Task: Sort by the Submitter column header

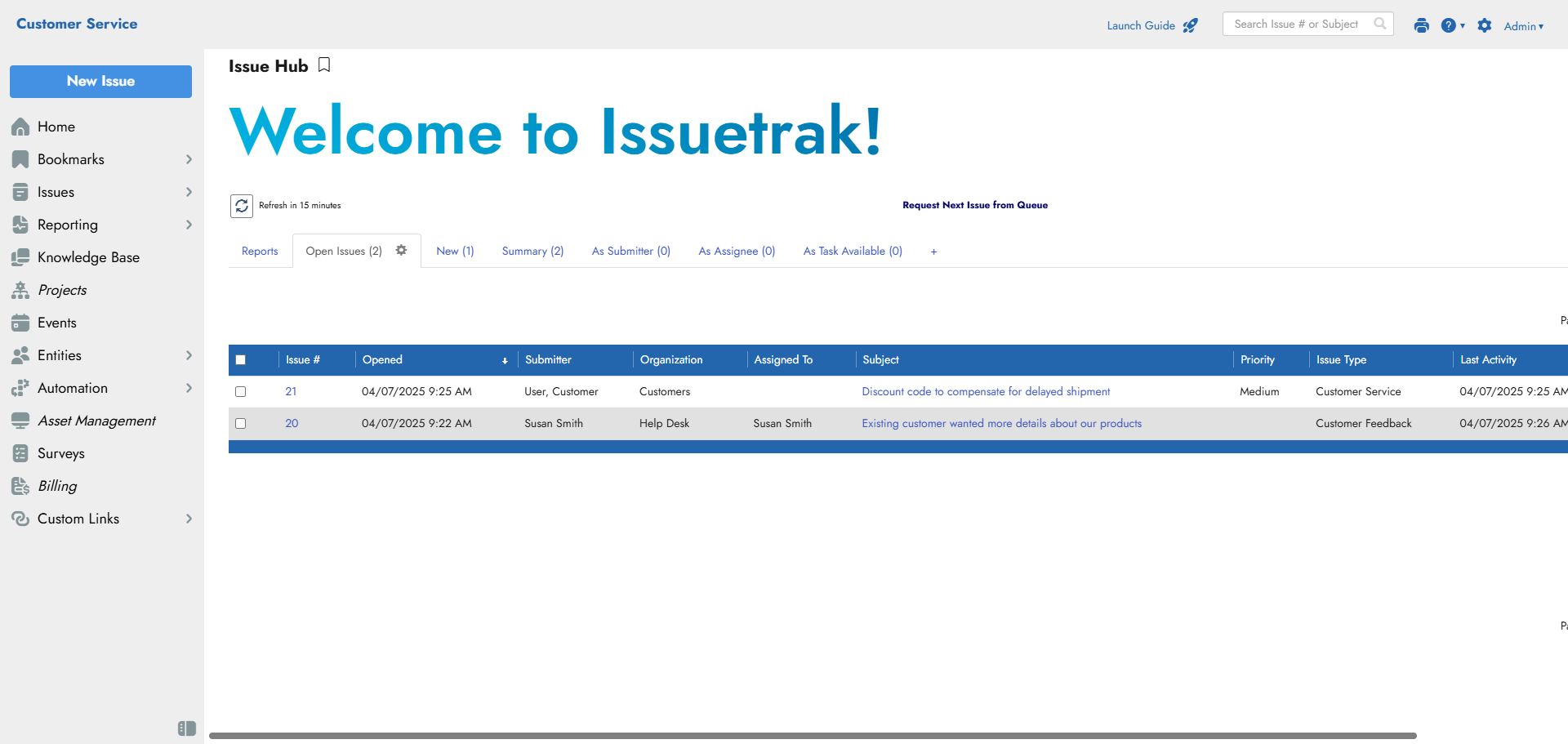Action: [548, 360]
